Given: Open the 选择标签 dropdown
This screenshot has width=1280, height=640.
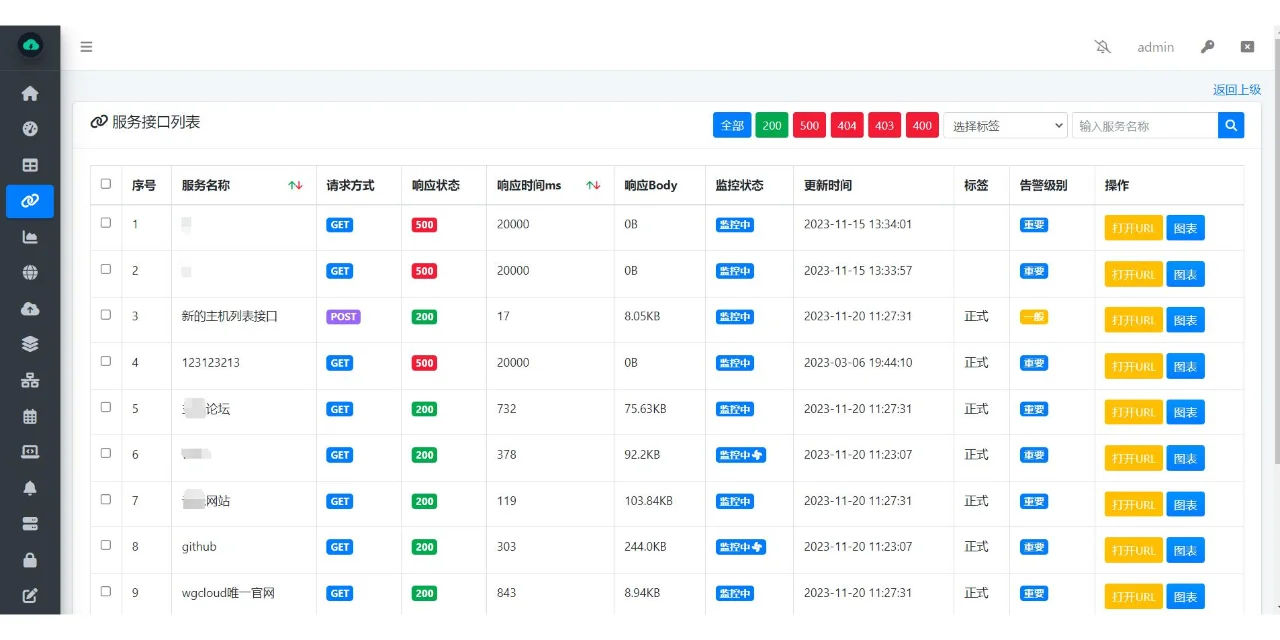Looking at the screenshot, I should [1005, 125].
